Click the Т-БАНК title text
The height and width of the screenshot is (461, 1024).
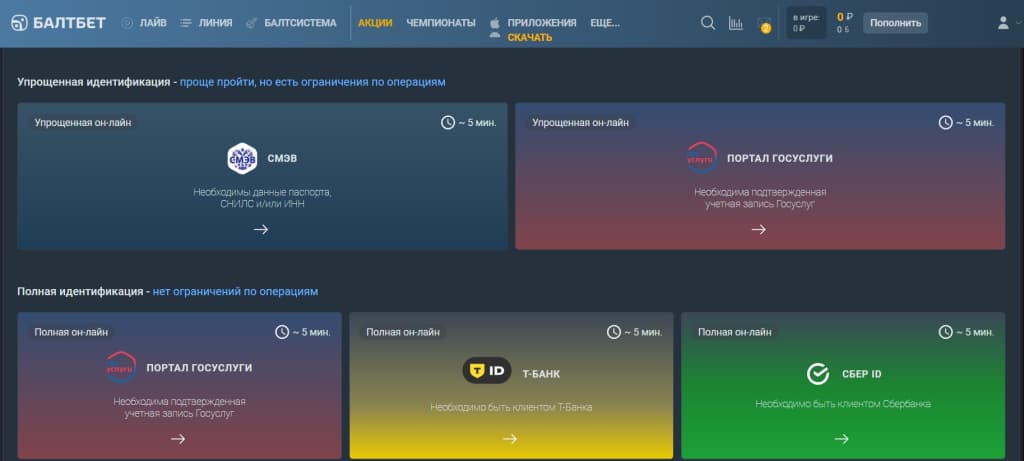[x=541, y=374]
